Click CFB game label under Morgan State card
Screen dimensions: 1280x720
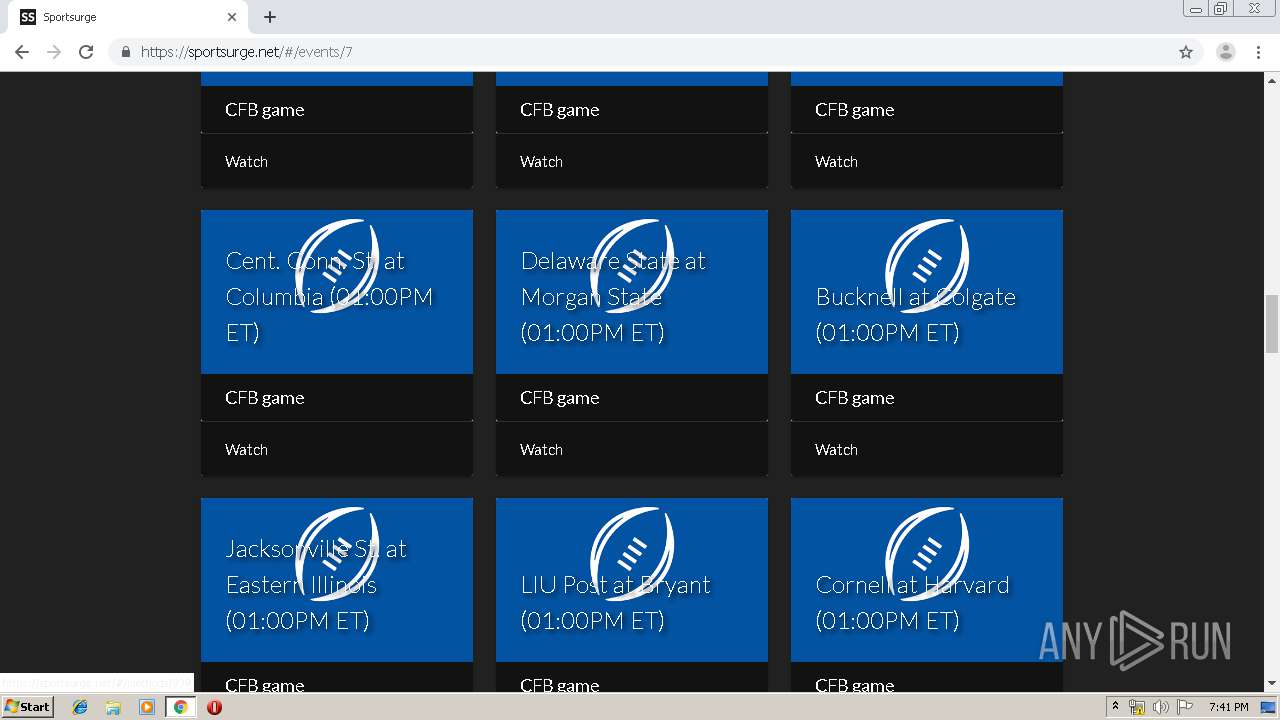(x=560, y=398)
